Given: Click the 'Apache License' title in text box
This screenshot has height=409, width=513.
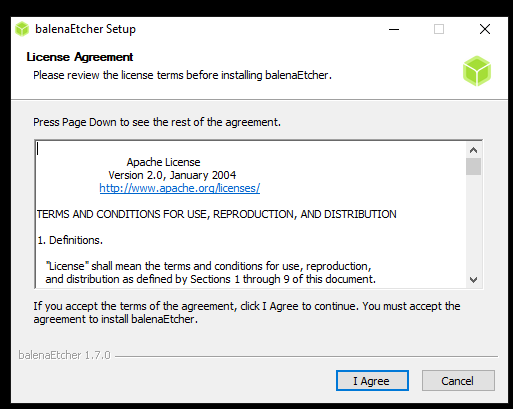Looking at the screenshot, I should click(x=163, y=162).
